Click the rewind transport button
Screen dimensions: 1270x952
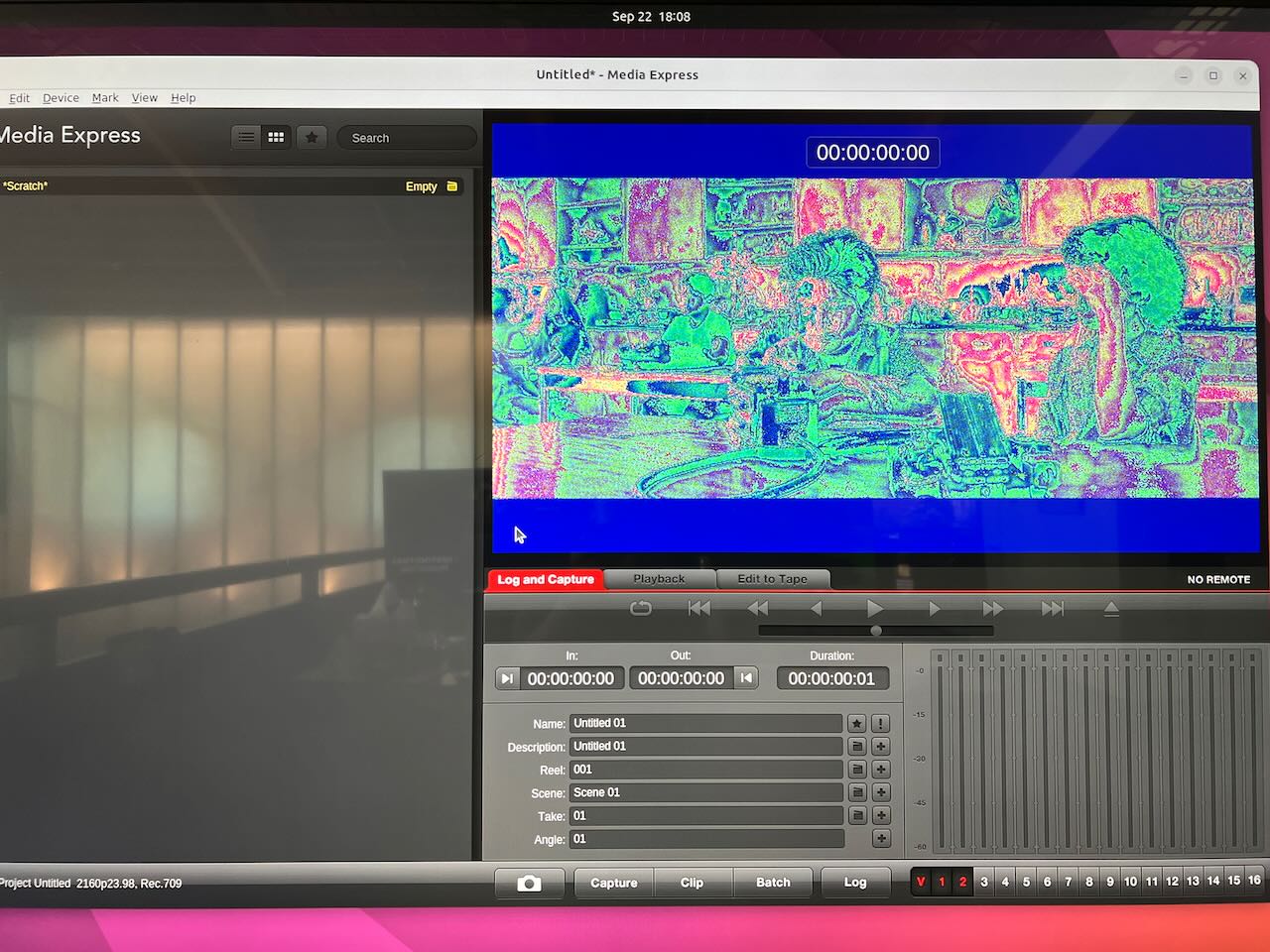pyautogui.click(x=758, y=608)
